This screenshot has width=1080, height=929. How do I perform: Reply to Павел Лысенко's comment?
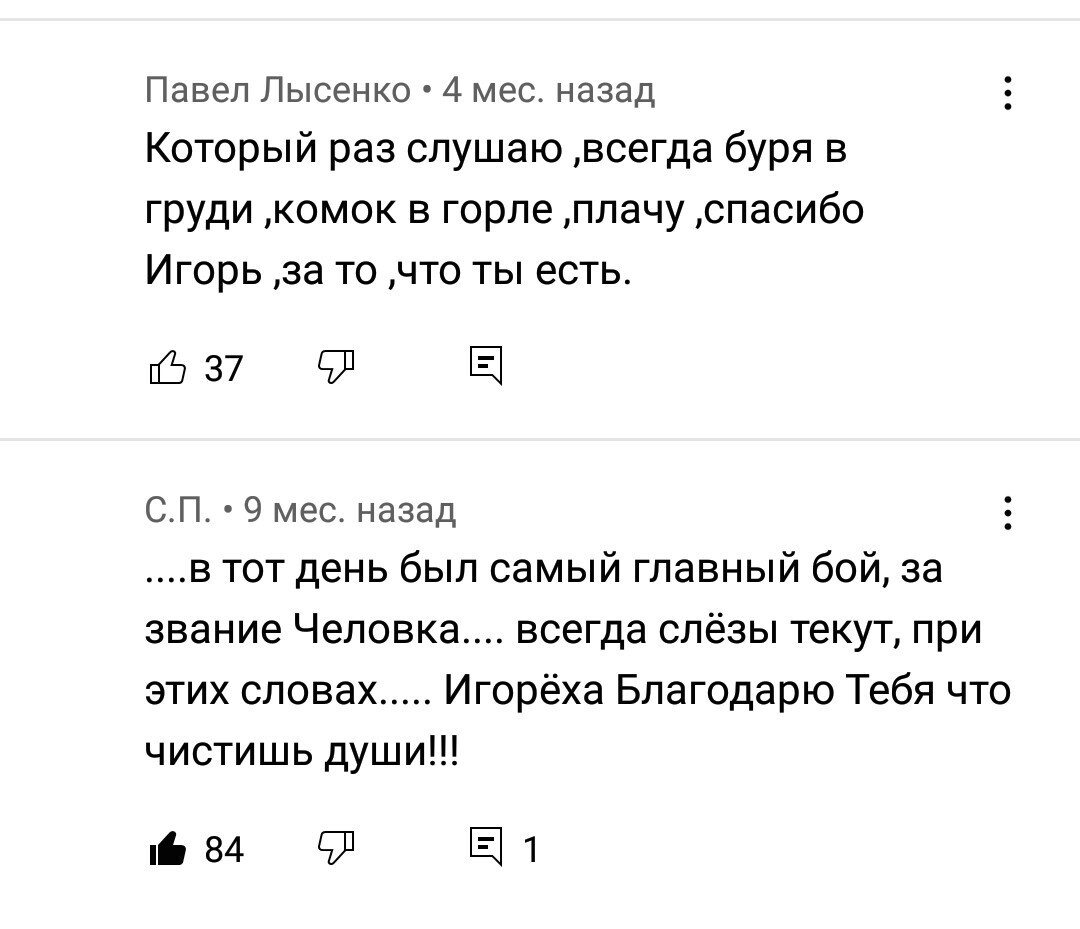click(x=487, y=367)
